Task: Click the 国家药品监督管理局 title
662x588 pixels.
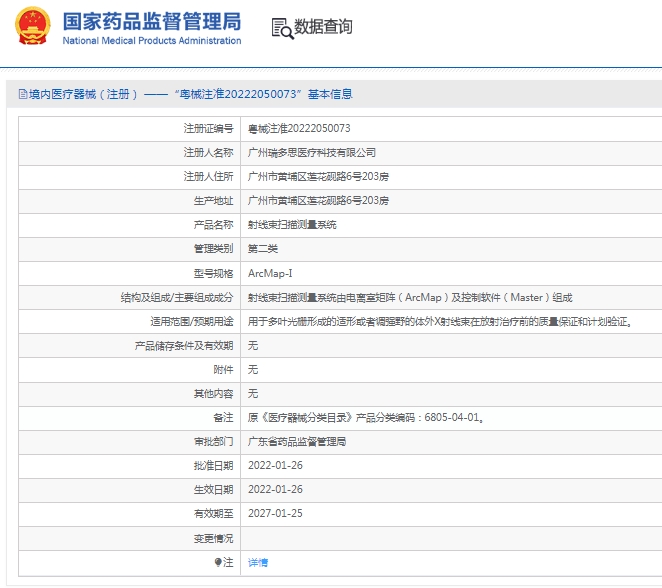Action: click(x=152, y=22)
